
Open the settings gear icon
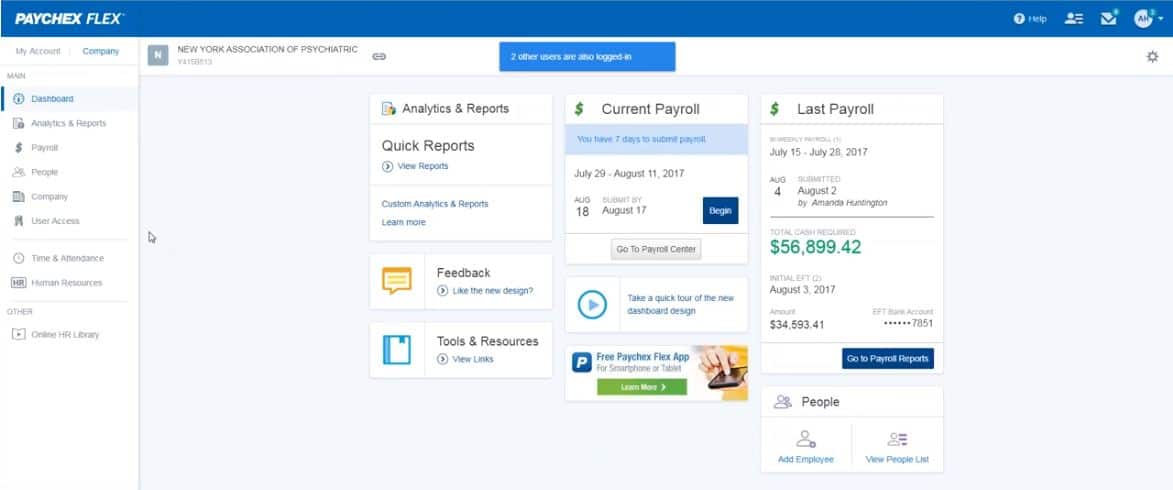click(x=1152, y=56)
